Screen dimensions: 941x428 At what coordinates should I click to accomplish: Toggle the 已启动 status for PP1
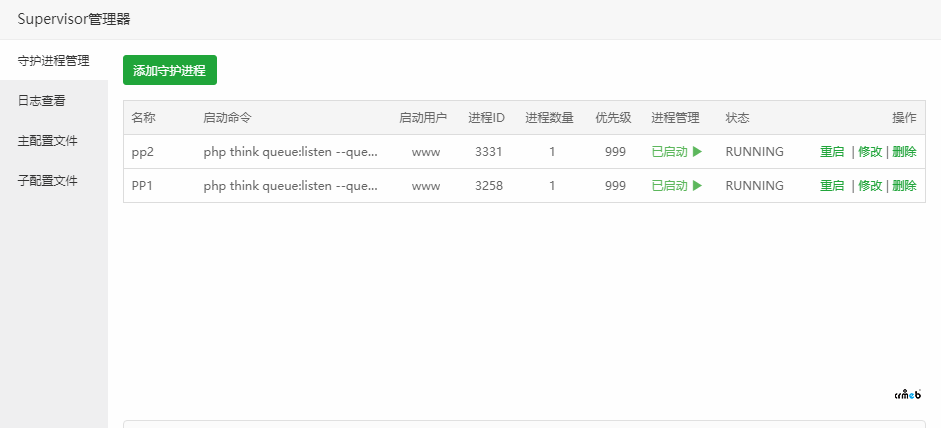pyautogui.click(x=676, y=186)
